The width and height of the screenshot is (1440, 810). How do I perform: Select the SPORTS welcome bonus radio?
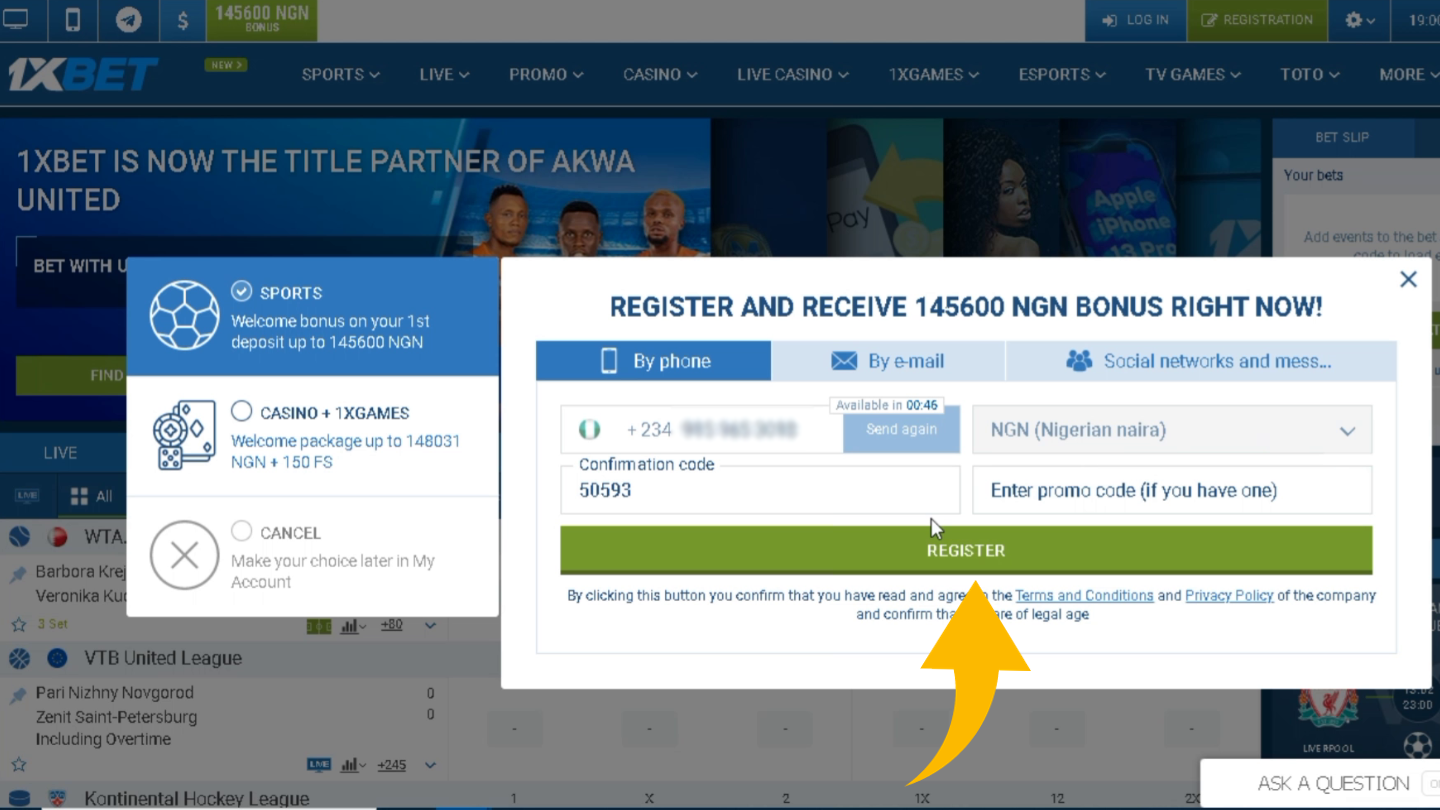(x=241, y=291)
